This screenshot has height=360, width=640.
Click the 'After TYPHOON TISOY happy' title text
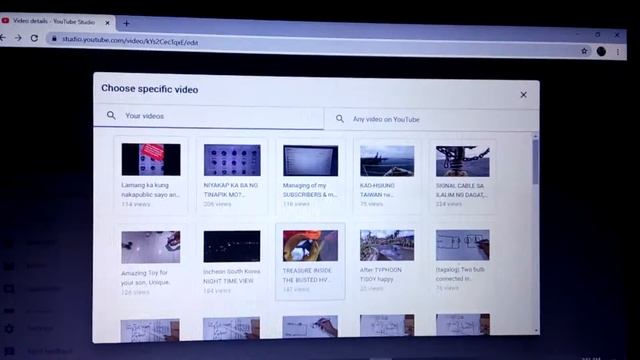(x=380, y=274)
